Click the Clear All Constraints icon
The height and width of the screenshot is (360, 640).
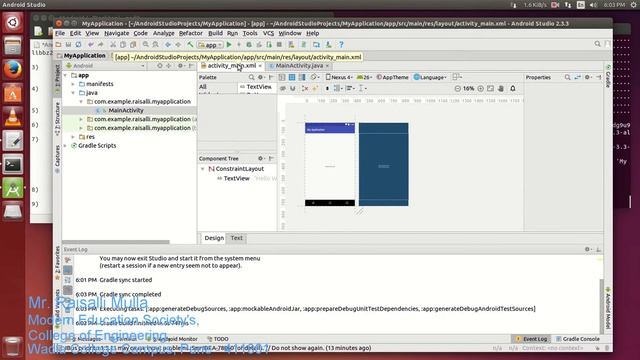click(x=305, y=89)
